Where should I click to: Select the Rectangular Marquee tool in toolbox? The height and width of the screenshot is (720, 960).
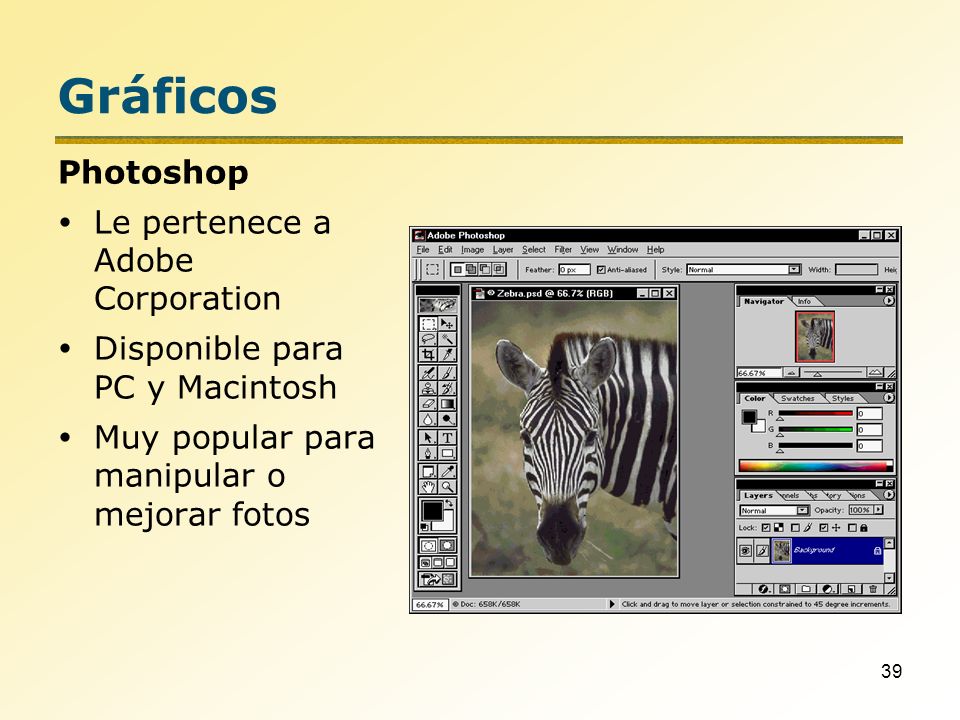[429, 324]
